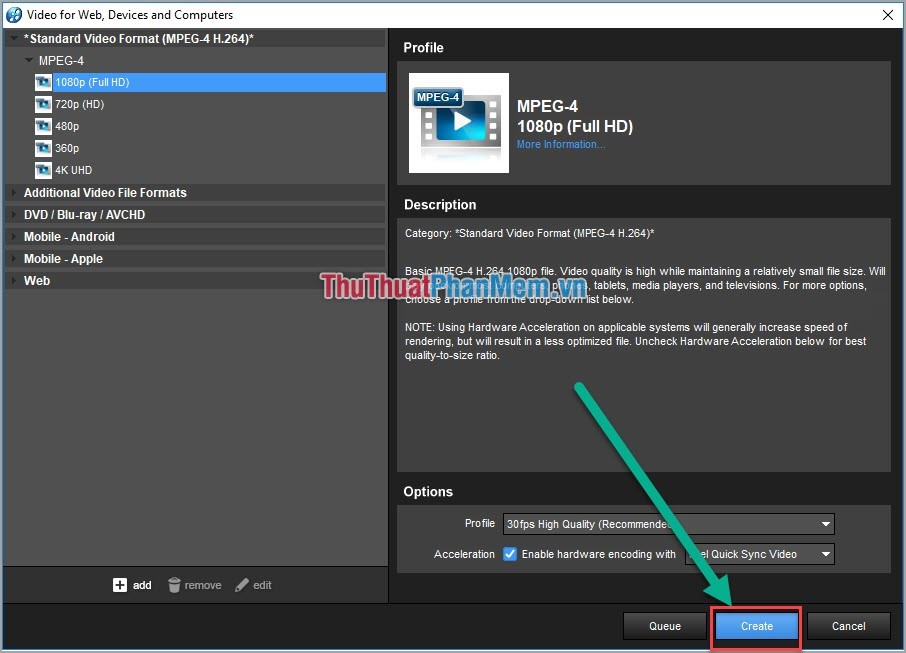This screenshot has height=653, width=906.
Task: Click the application icon in the title bar
Action: [12, 14]
